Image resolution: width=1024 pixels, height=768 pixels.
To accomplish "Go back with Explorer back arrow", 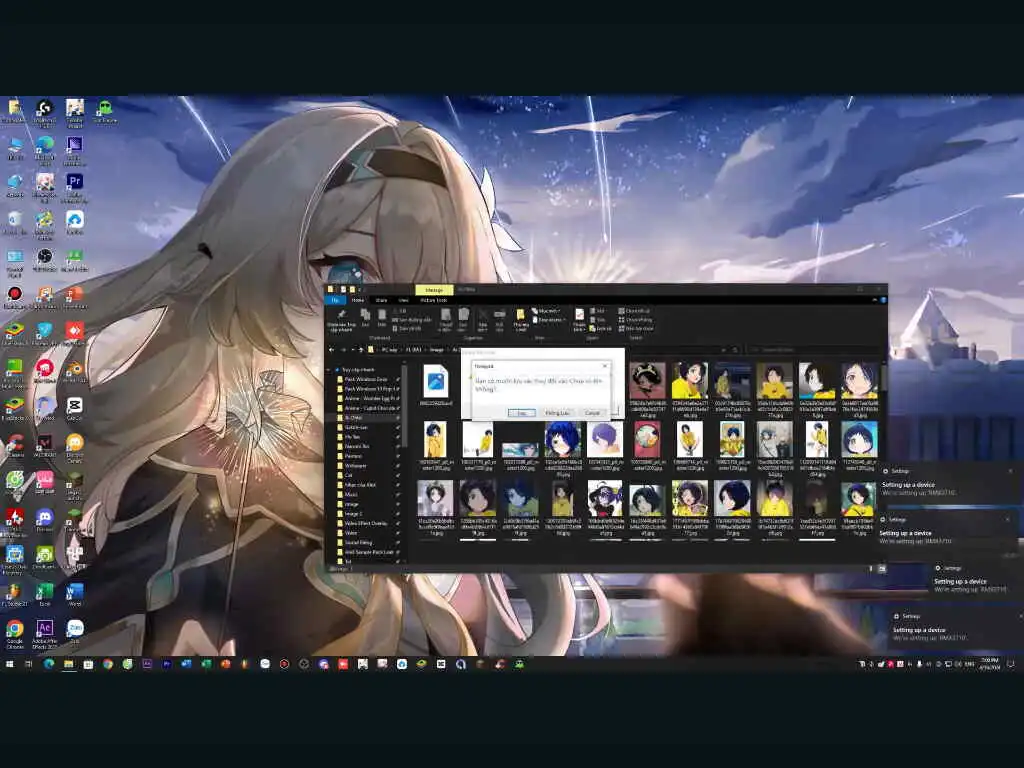I will (331, 349).
